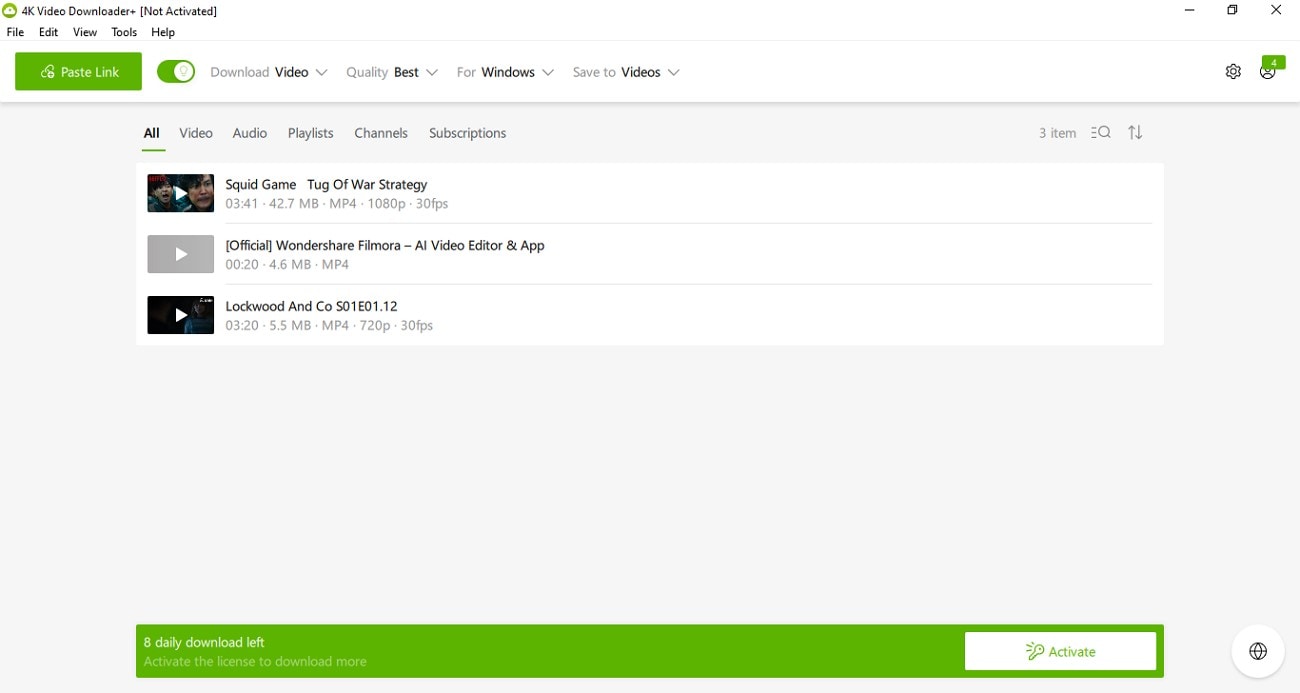Screen dimensions: 1300x693
Task: Click Squid Game details 03:41 42.7 MB
Action: pos(337,204)
